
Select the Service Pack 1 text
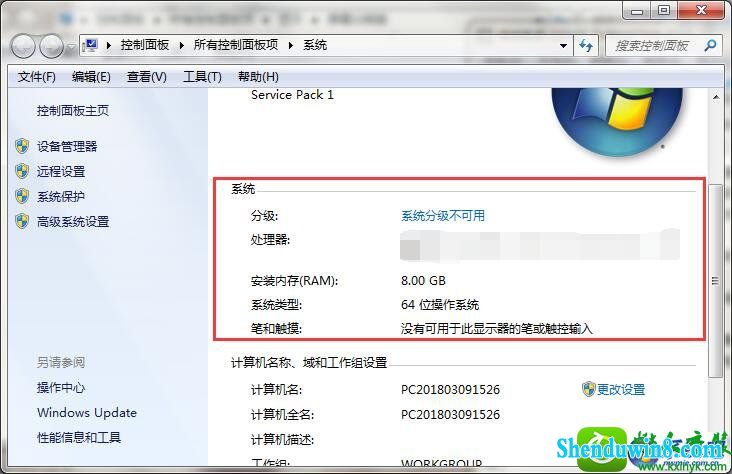(x=293, y=95)
